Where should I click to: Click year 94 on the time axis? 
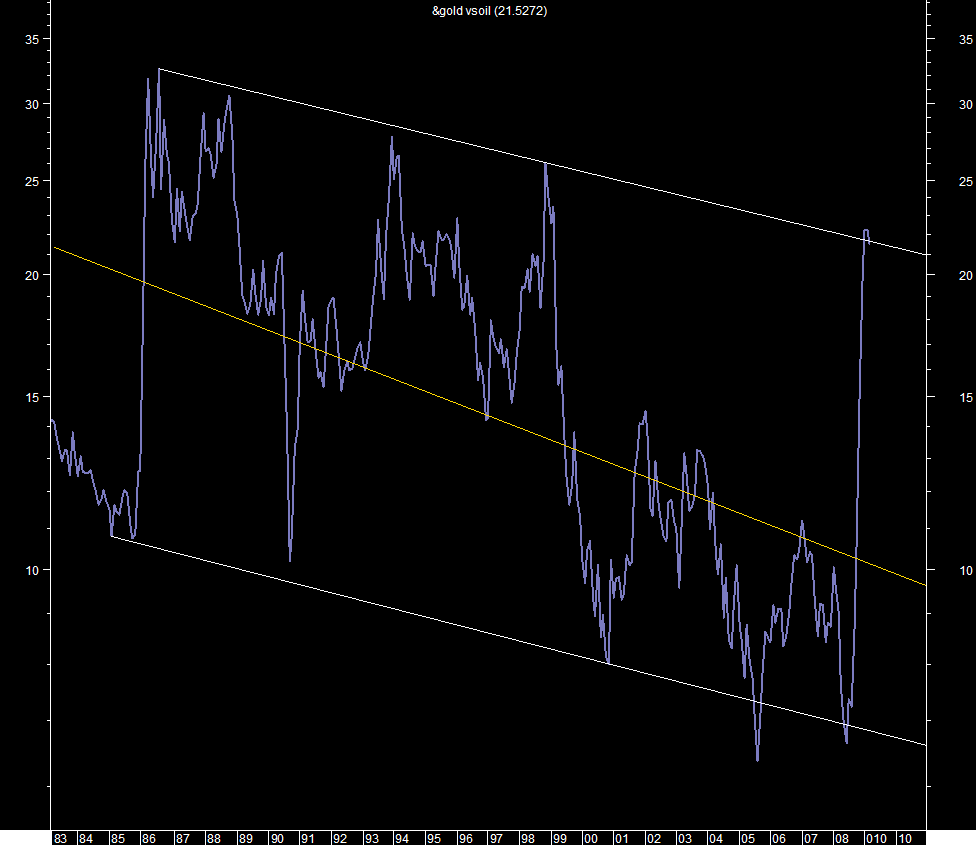(402, 838)
